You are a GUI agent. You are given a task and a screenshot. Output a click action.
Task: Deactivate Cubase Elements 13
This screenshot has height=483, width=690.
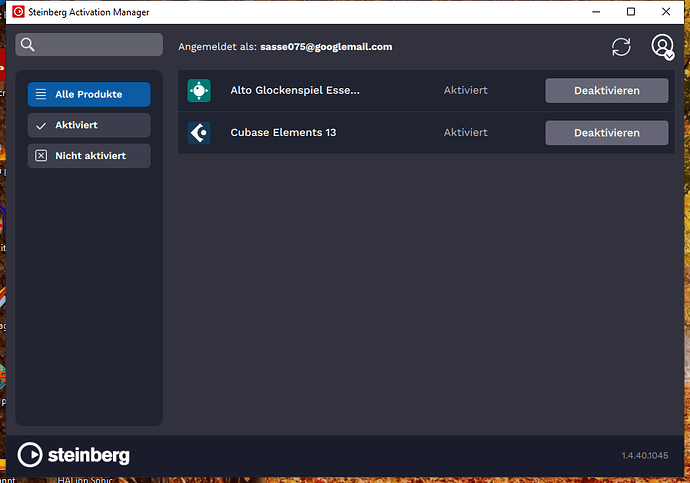coord(607,133)
